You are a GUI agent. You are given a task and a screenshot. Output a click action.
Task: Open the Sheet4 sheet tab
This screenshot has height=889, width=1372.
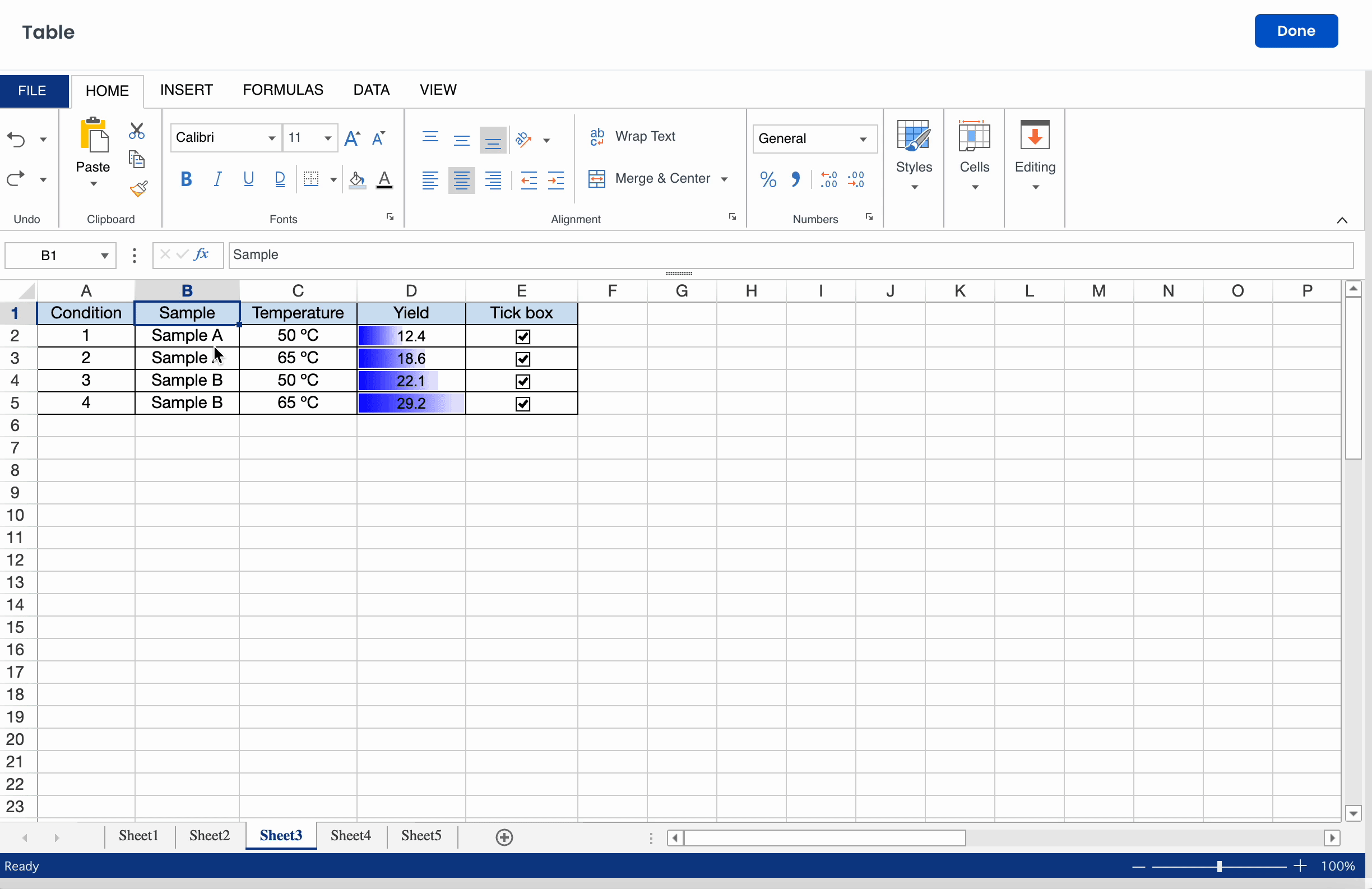(x=350, y=836)
